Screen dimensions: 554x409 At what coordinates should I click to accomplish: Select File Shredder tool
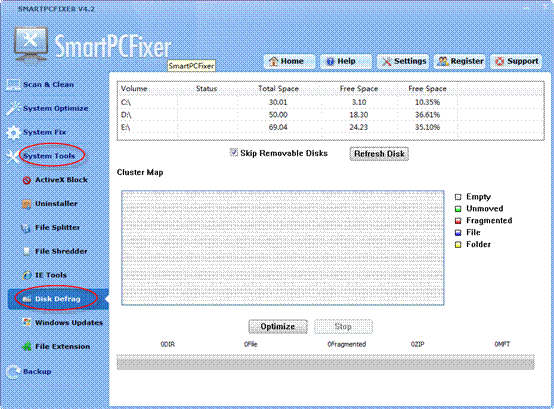(x=61, y=251)
